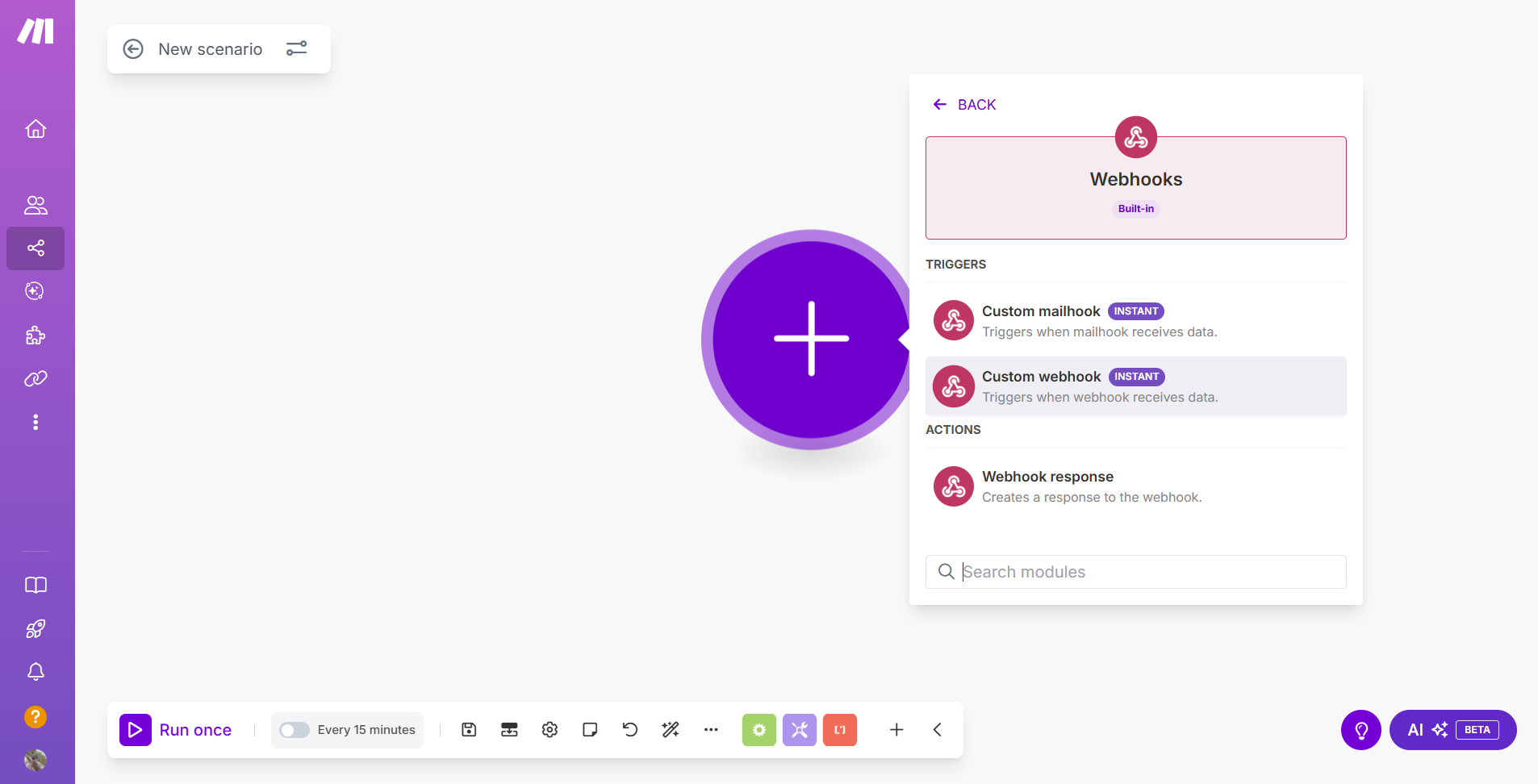Open the Connections link icon in sidebar
Viewport: 1538px width, 784px height.
coord(36,379)
